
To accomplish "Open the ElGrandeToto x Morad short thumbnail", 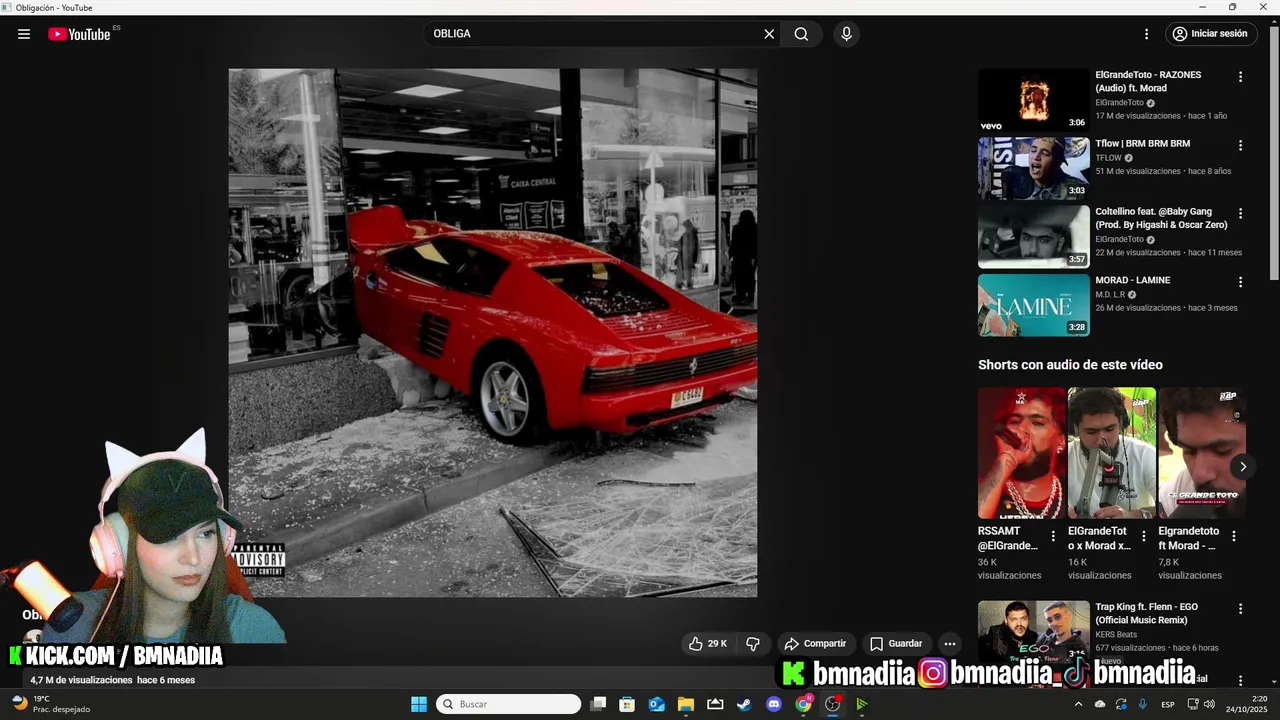I will tap(1111, 453).
